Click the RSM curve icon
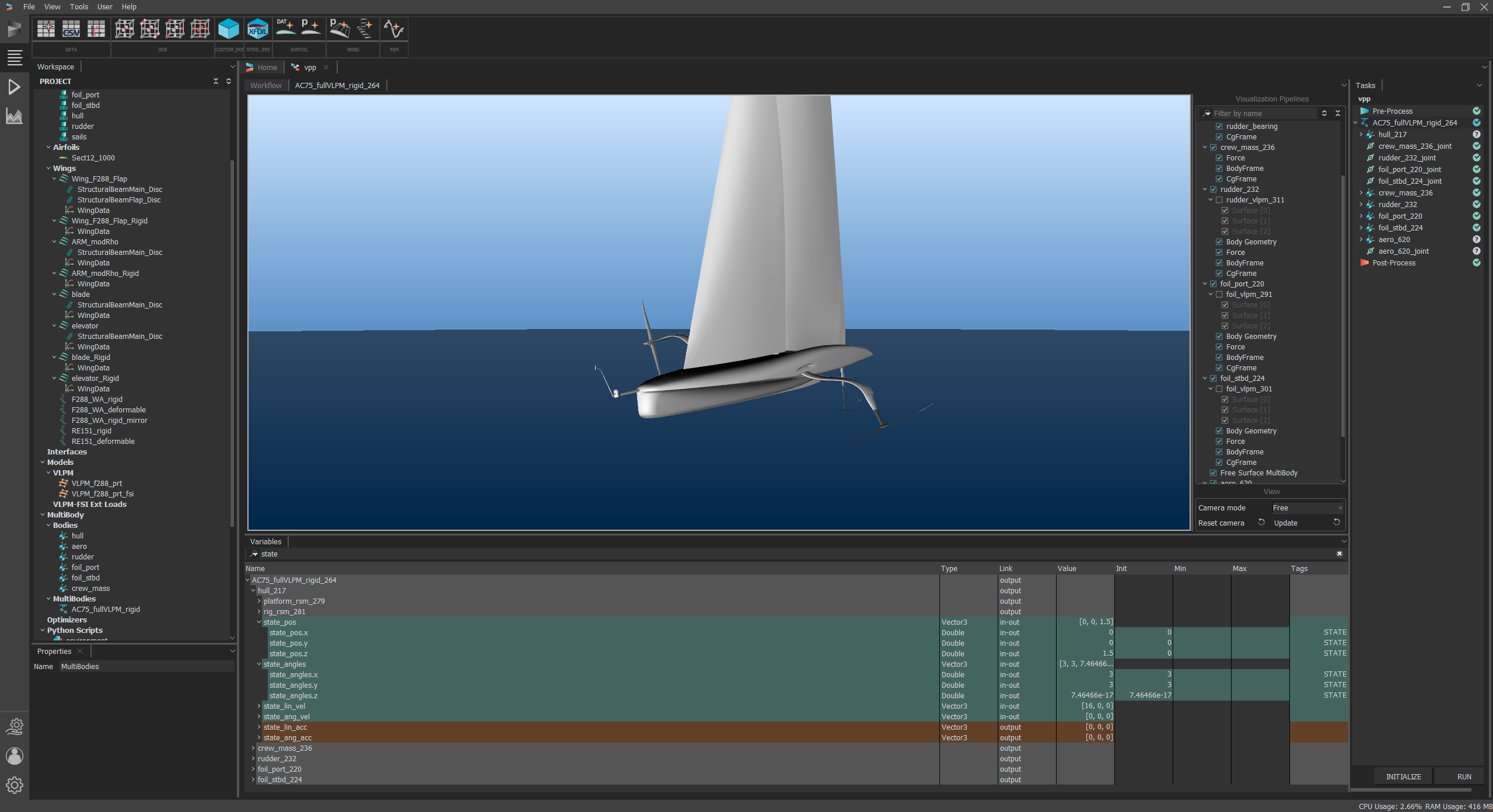 (394, 29)
